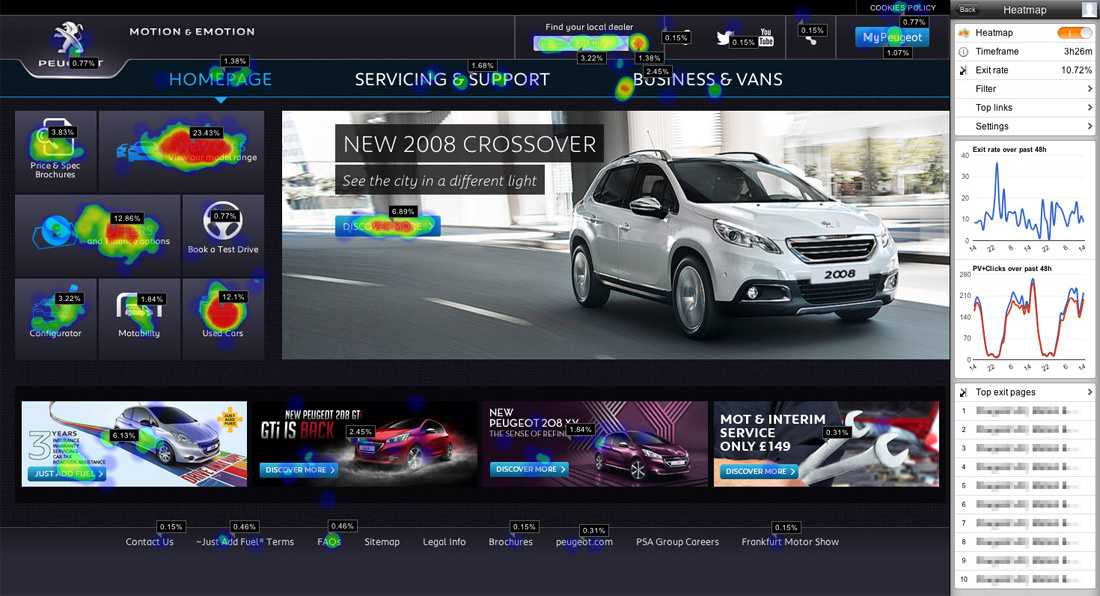
Task: Open the Offers and finance options tile
Action: [x=98, y=235]
